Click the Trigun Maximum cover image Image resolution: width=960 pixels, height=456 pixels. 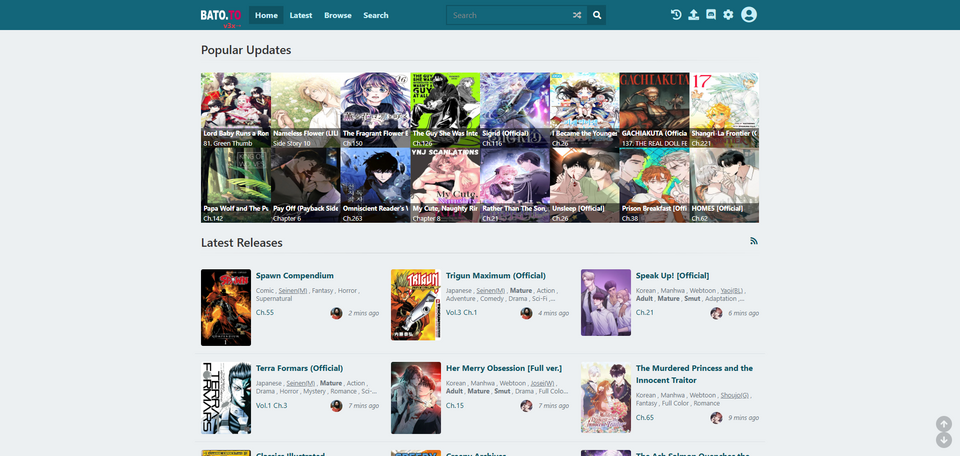[x=416, y=305]
